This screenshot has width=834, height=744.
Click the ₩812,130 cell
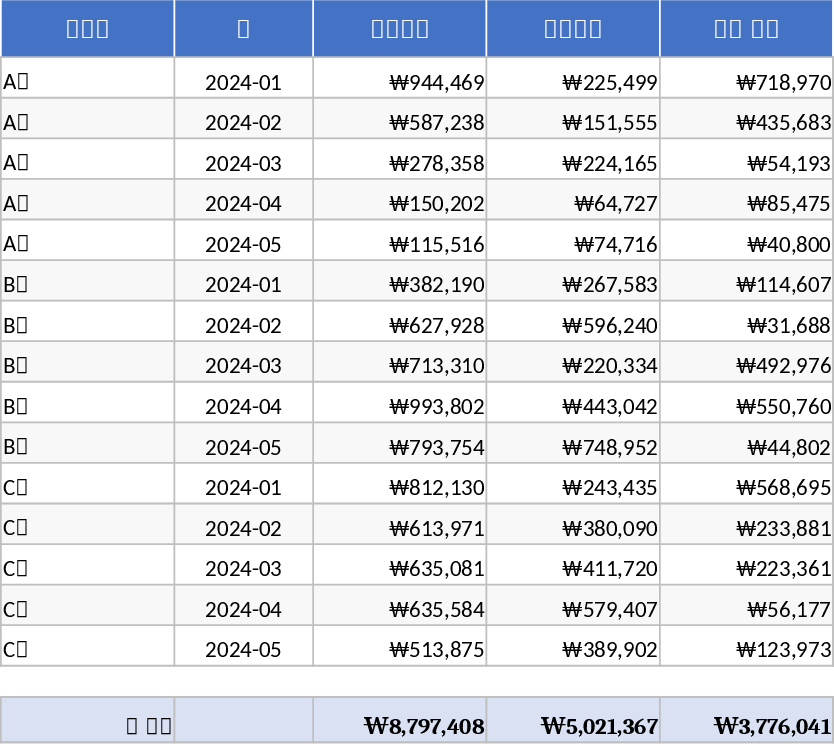pyautogui.click(x=400, y=486)
